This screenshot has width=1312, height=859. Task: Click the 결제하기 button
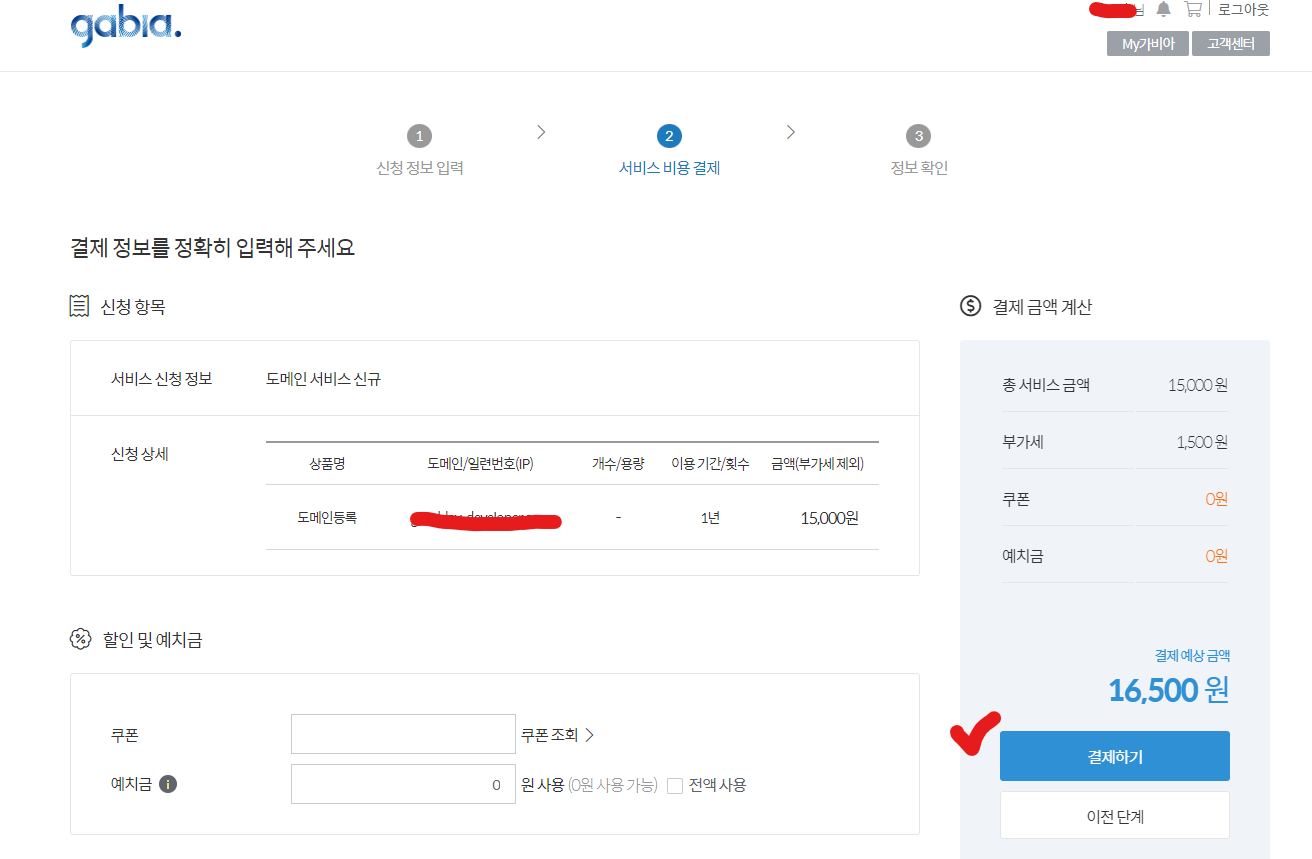1115,756
